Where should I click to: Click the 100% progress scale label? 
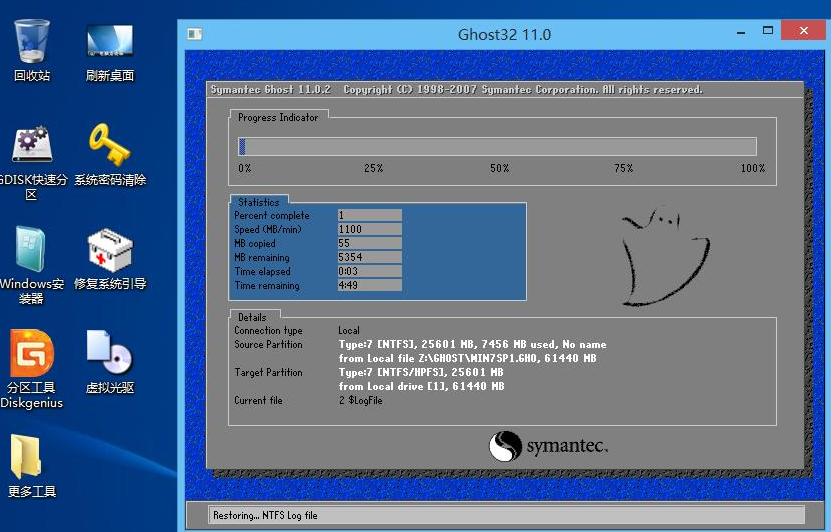coord(753,168)
